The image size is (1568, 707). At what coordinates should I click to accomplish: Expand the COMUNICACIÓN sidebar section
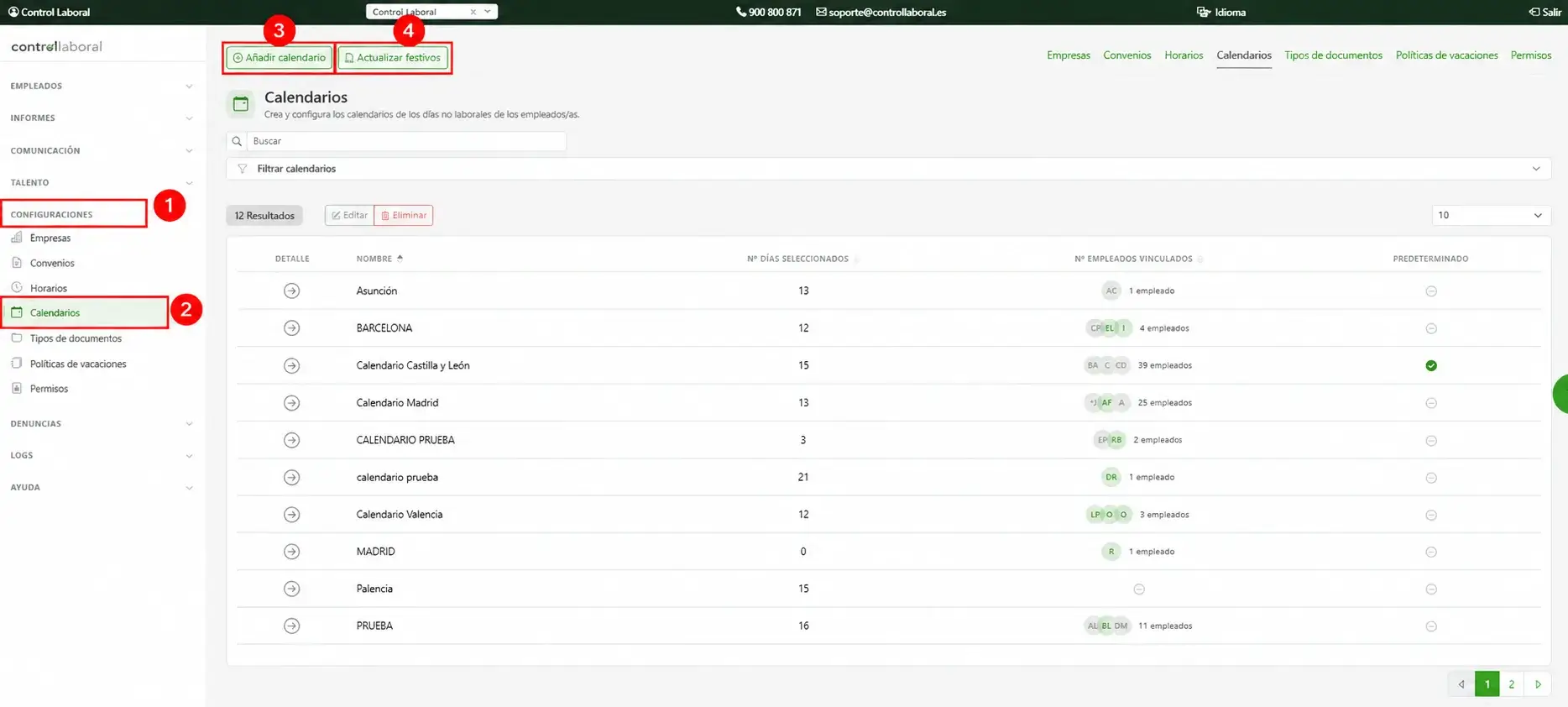[x=101, y=150]
